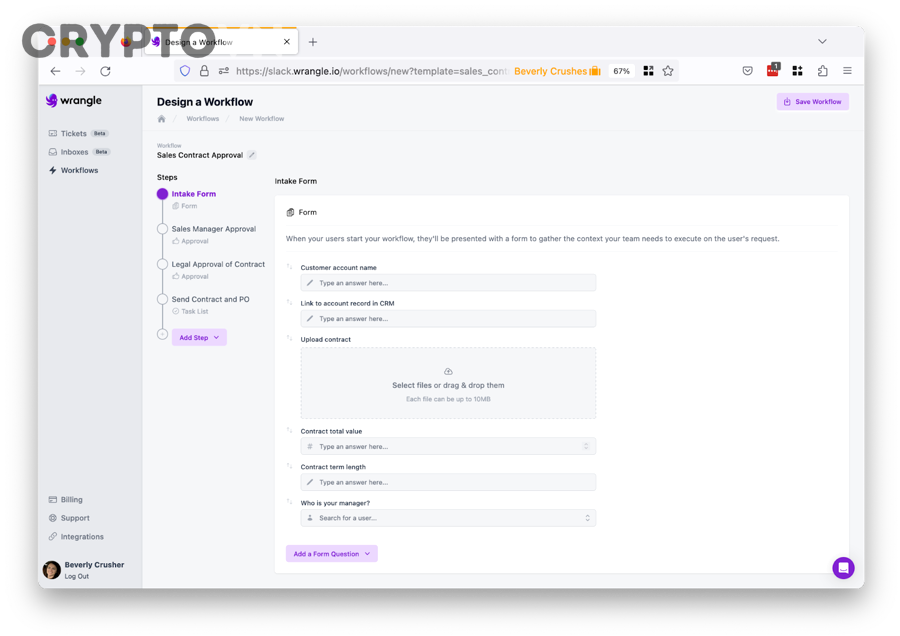Select the Intake Form step
Screen dimensions: 900x636
point(193,194)
